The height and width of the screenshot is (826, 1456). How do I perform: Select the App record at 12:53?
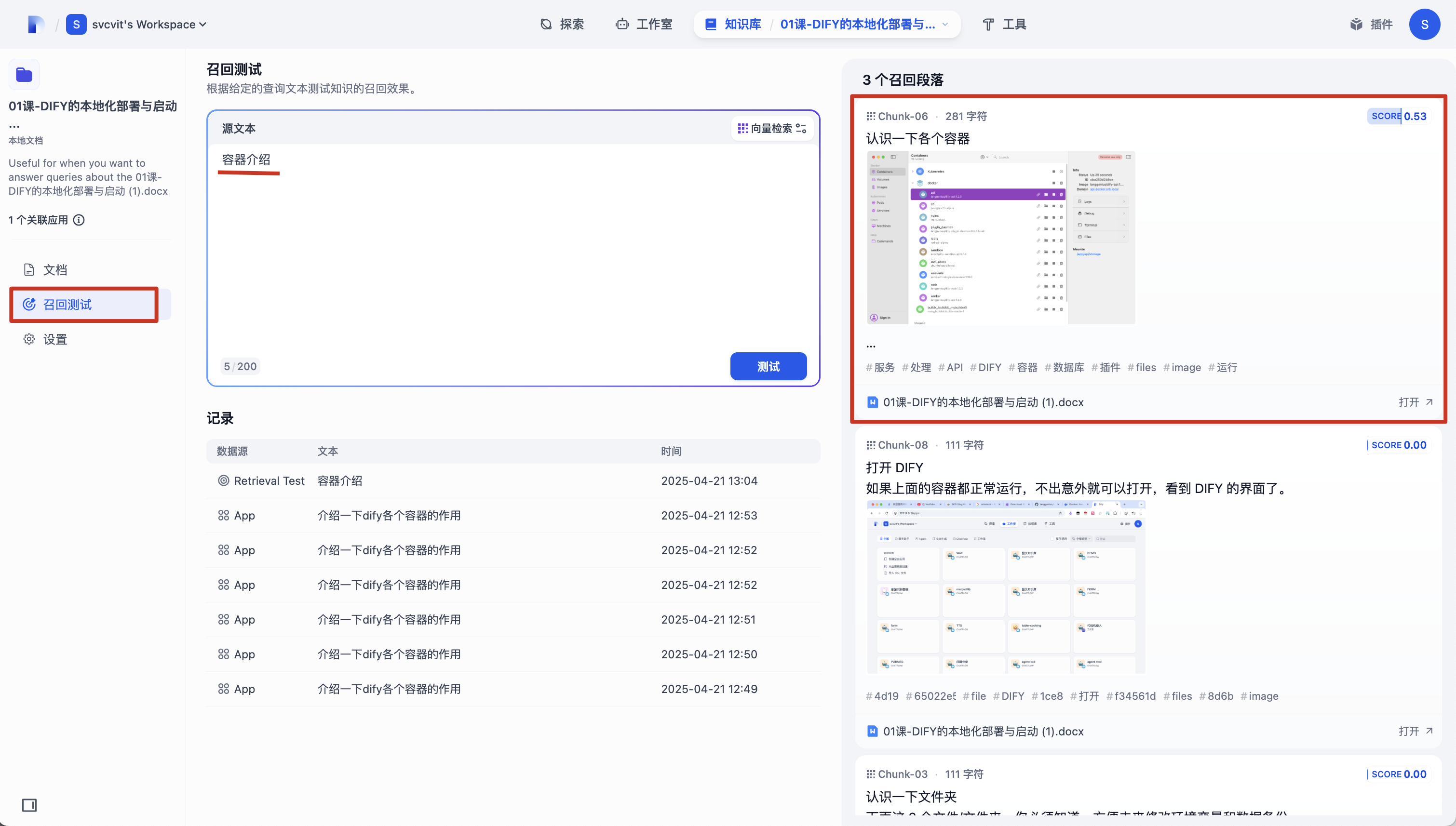coord(513,516)
